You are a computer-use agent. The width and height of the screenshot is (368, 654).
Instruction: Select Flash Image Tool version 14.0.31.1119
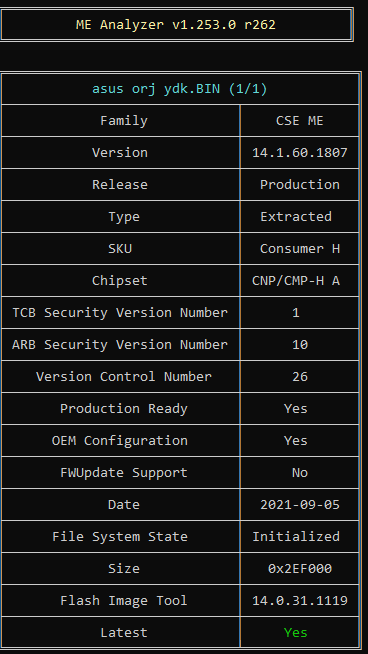(x=300, y=601)
